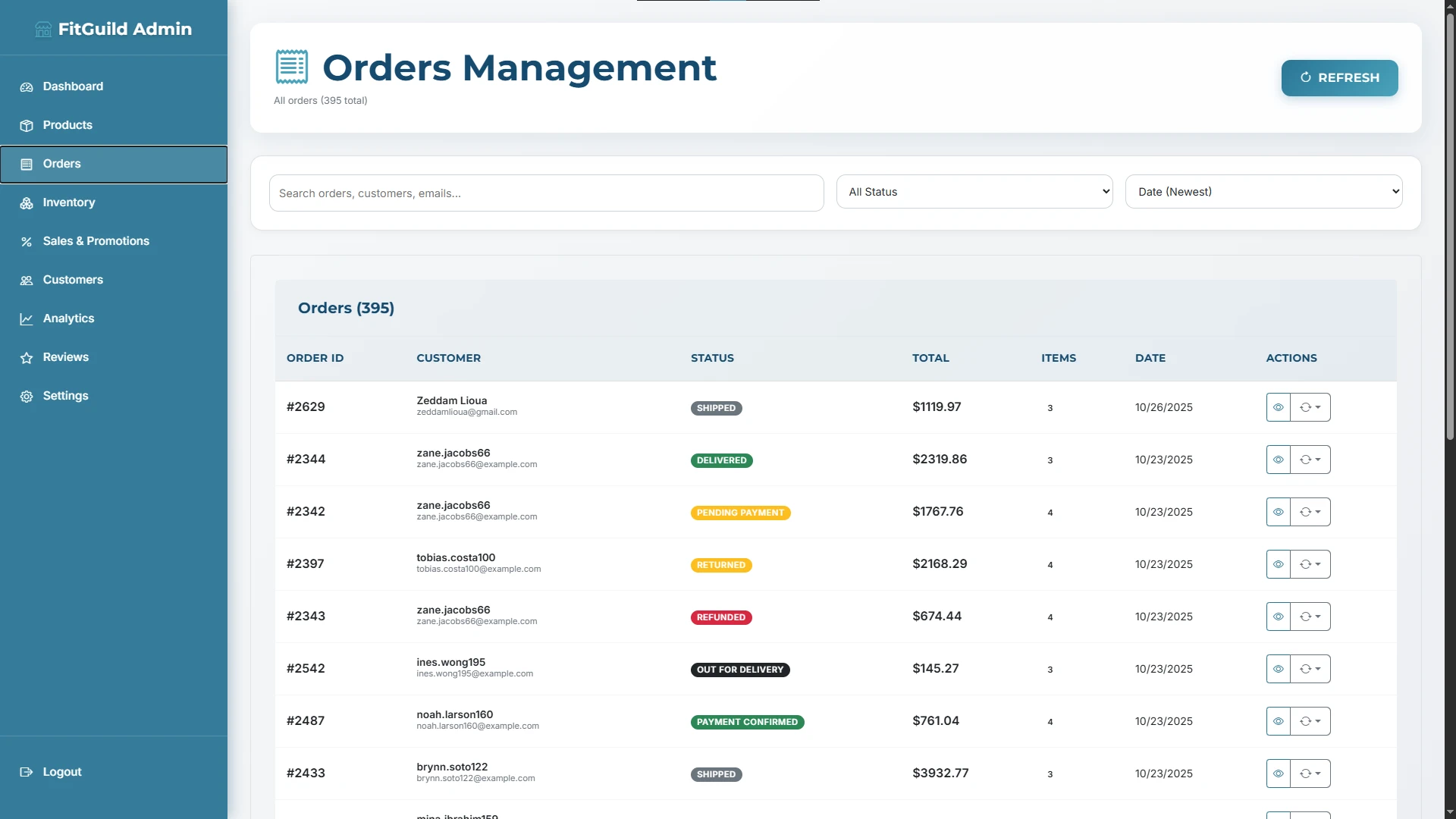Click the Search orders, customers, emails field
The height and width of the screenshot is (819, 1456).
(x=546, y=193)
